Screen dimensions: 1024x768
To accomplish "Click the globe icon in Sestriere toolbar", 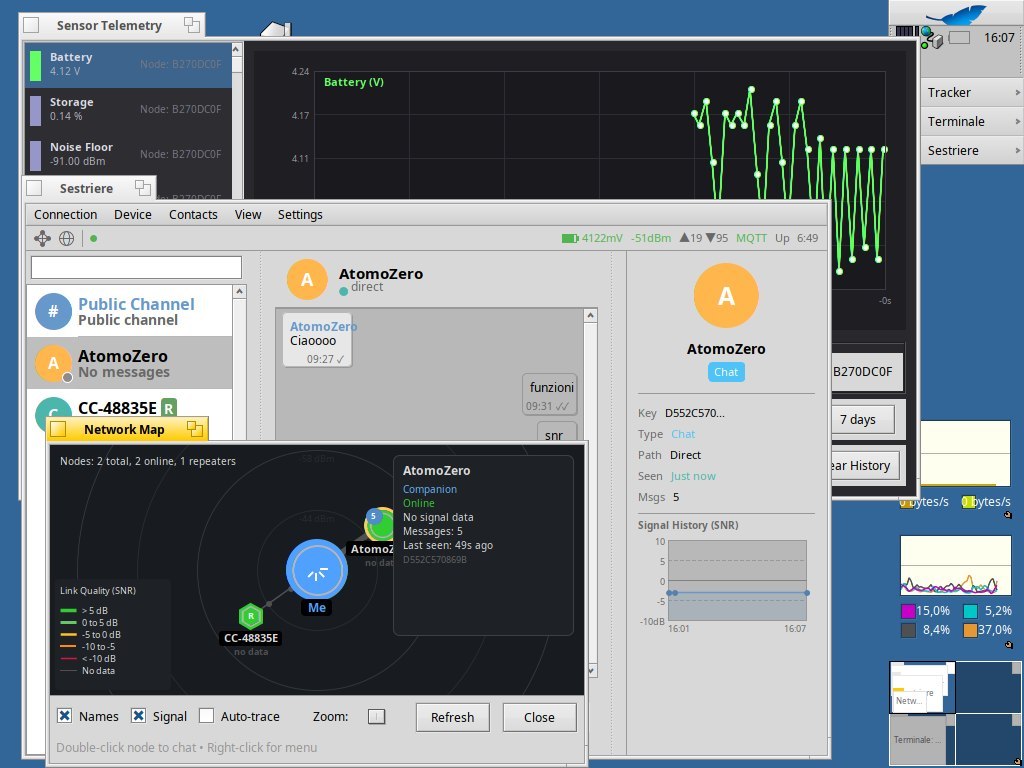I will pyautogui.click(x=66, y=238).
